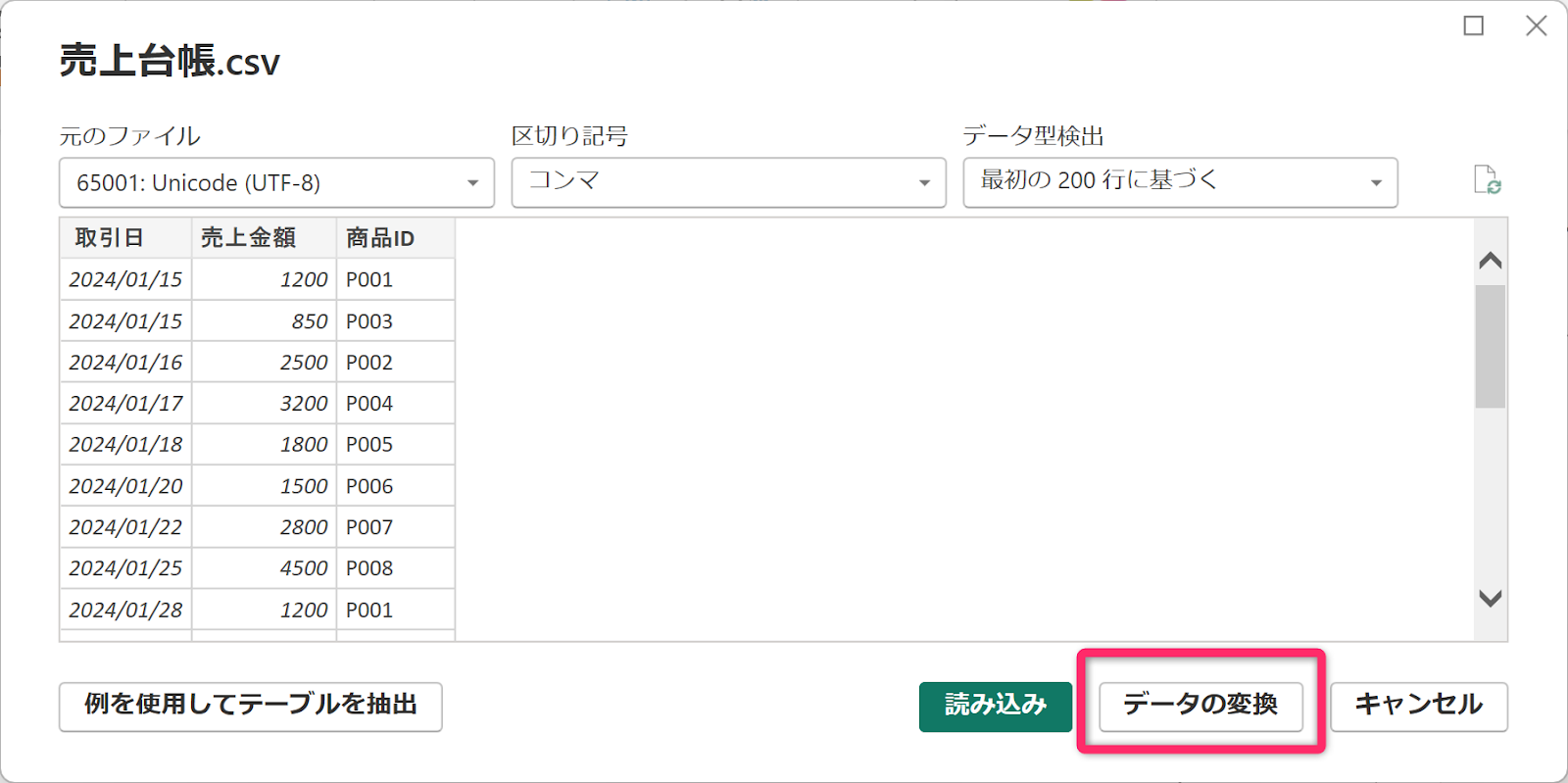Image resolution: width=1568 pixels, height=783 pixels.
Task: Maximize the 売上台帳.csv dialog window
Action: (1473, 25)
